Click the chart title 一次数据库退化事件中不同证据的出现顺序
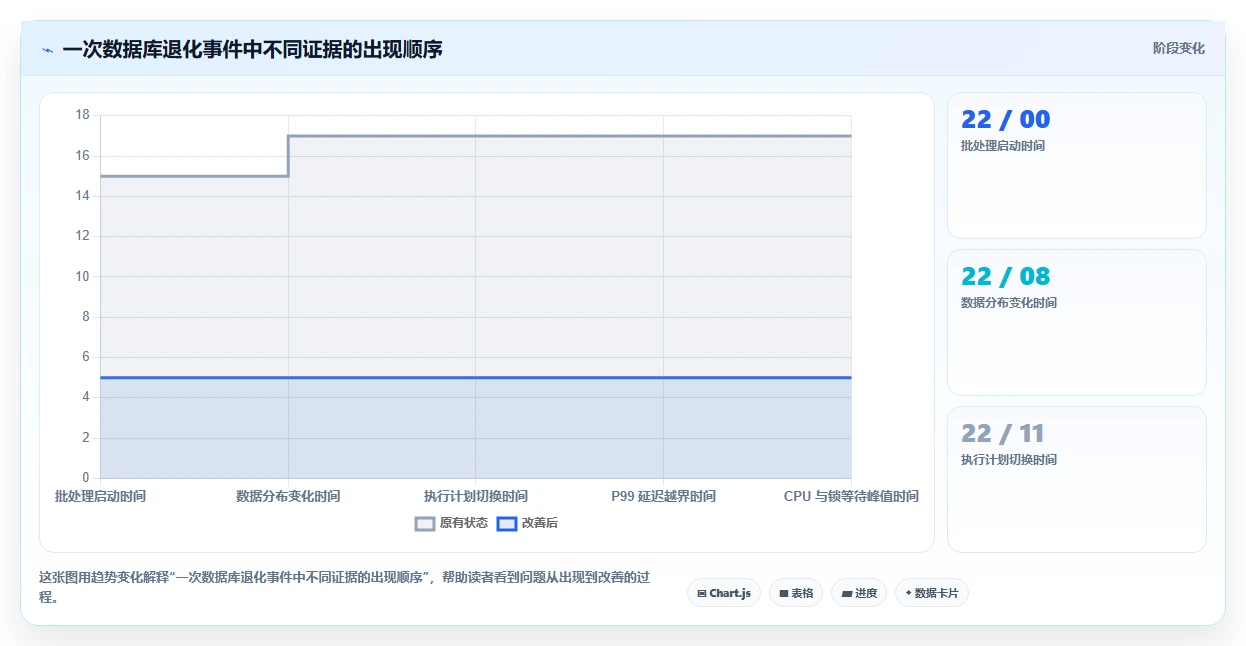The width and height of the screenshot is (1246, 646). (252, 49)
